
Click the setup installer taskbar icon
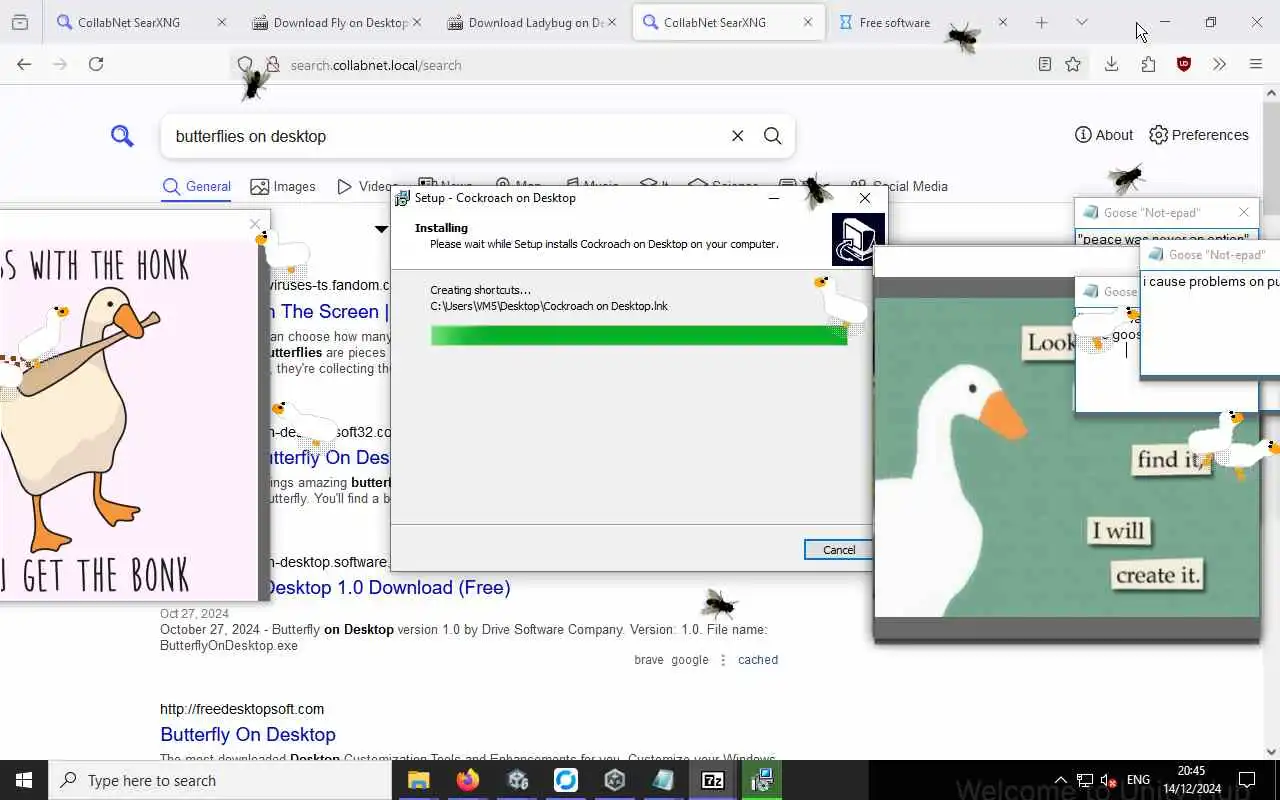[762, 780]
